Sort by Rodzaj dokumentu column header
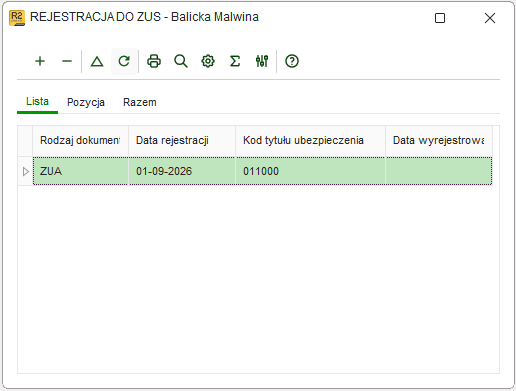Viewport: 516px width, 391px height. click(x=80, y=140)
